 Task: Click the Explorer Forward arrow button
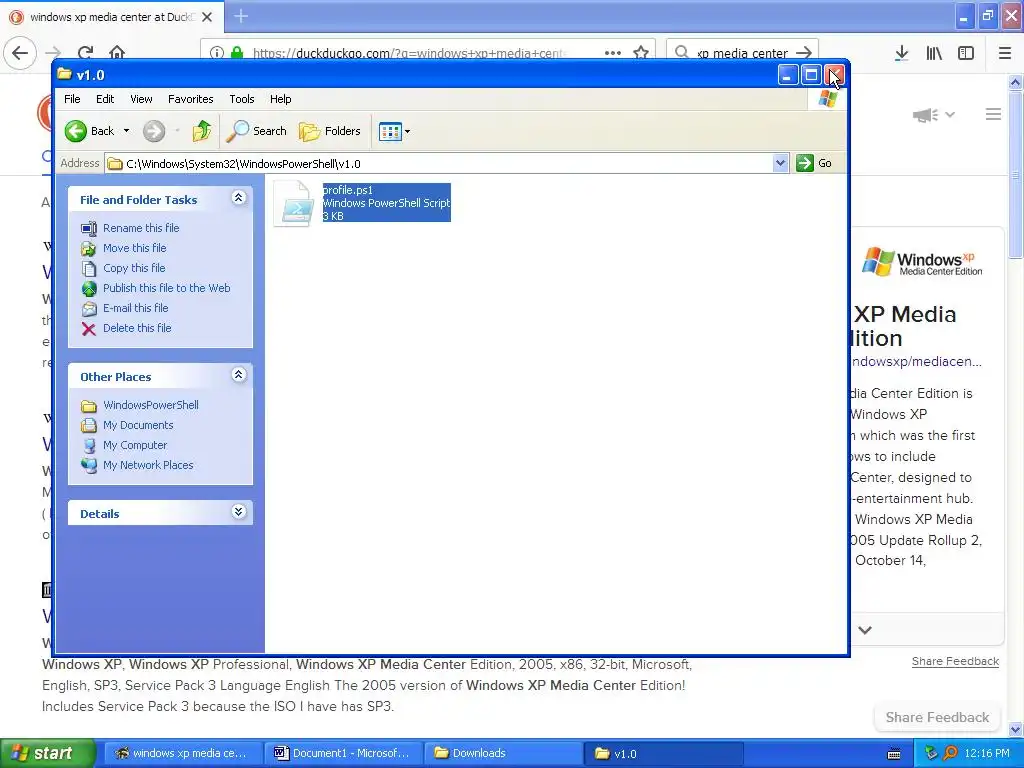[154, 131]
